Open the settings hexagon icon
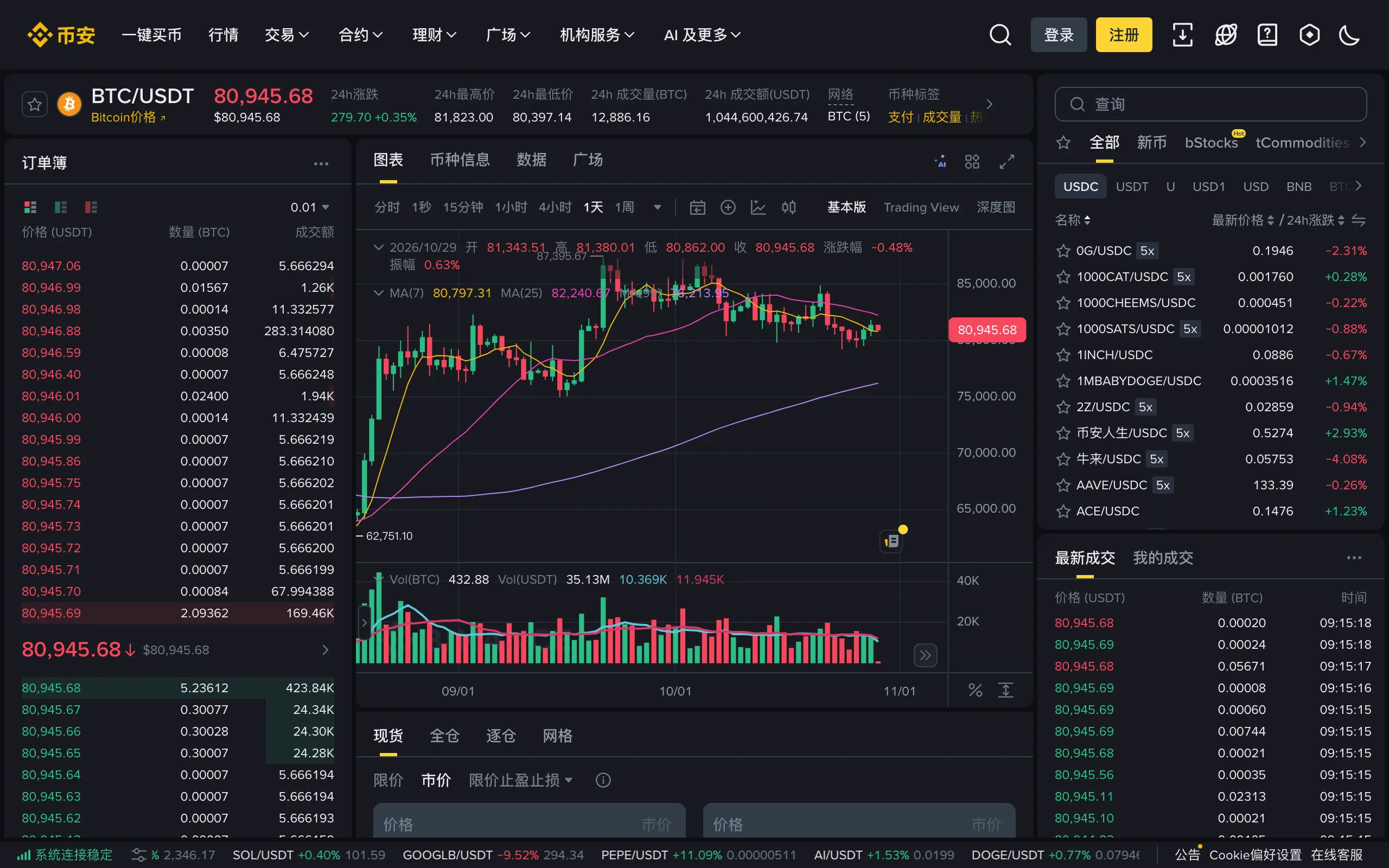Screen dimensions: 1389x868 [x=1309, y=34]
